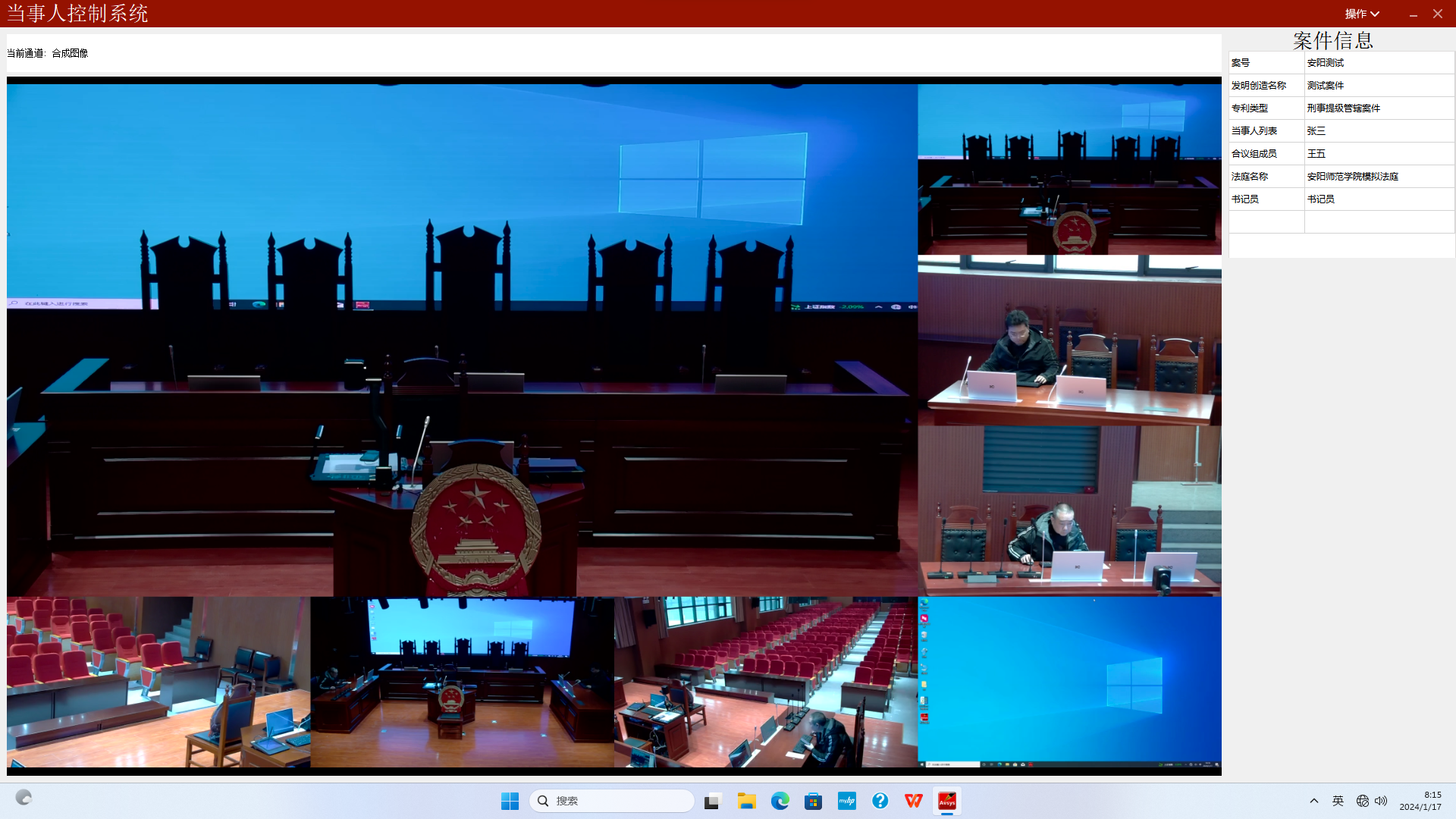Open Task View from taskbar
The height and width of the screenshot is (819, 1456).
point(712,801)
